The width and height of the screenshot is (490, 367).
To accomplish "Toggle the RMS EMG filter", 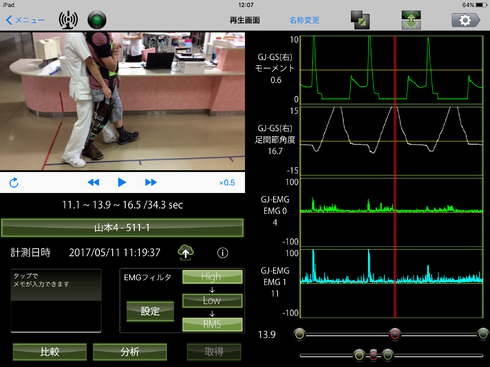I will pyautogui.click(x=212, y=324).
